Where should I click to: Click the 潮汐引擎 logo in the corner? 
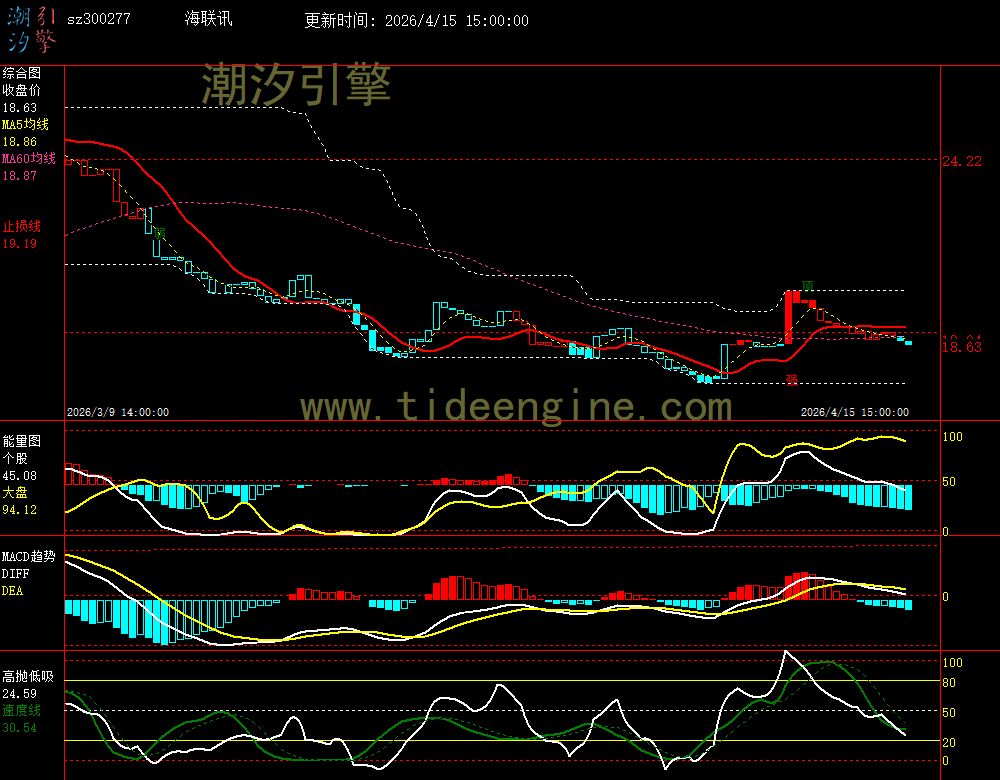click(30, 27)
